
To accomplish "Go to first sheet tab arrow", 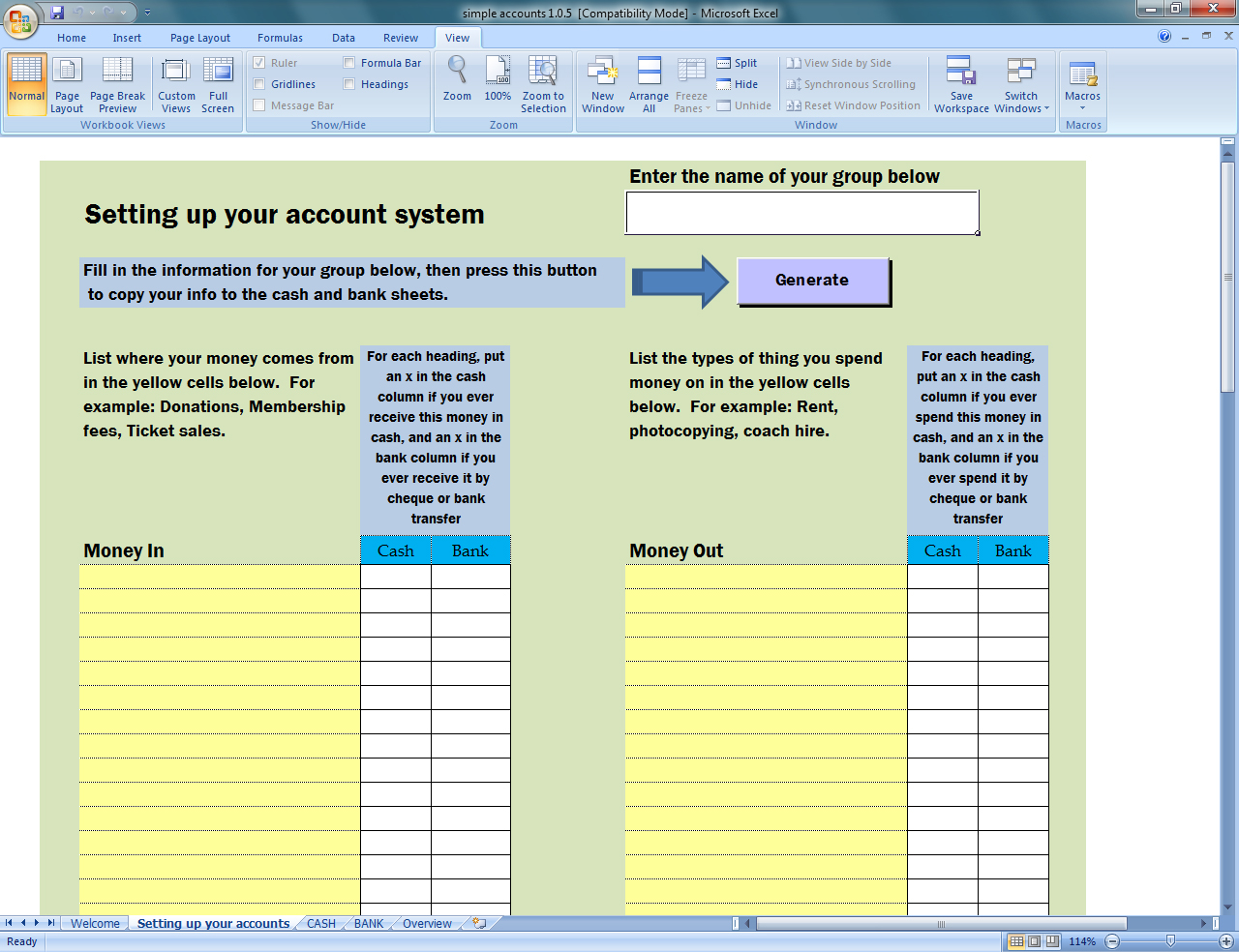I will (x=9, y=923).
